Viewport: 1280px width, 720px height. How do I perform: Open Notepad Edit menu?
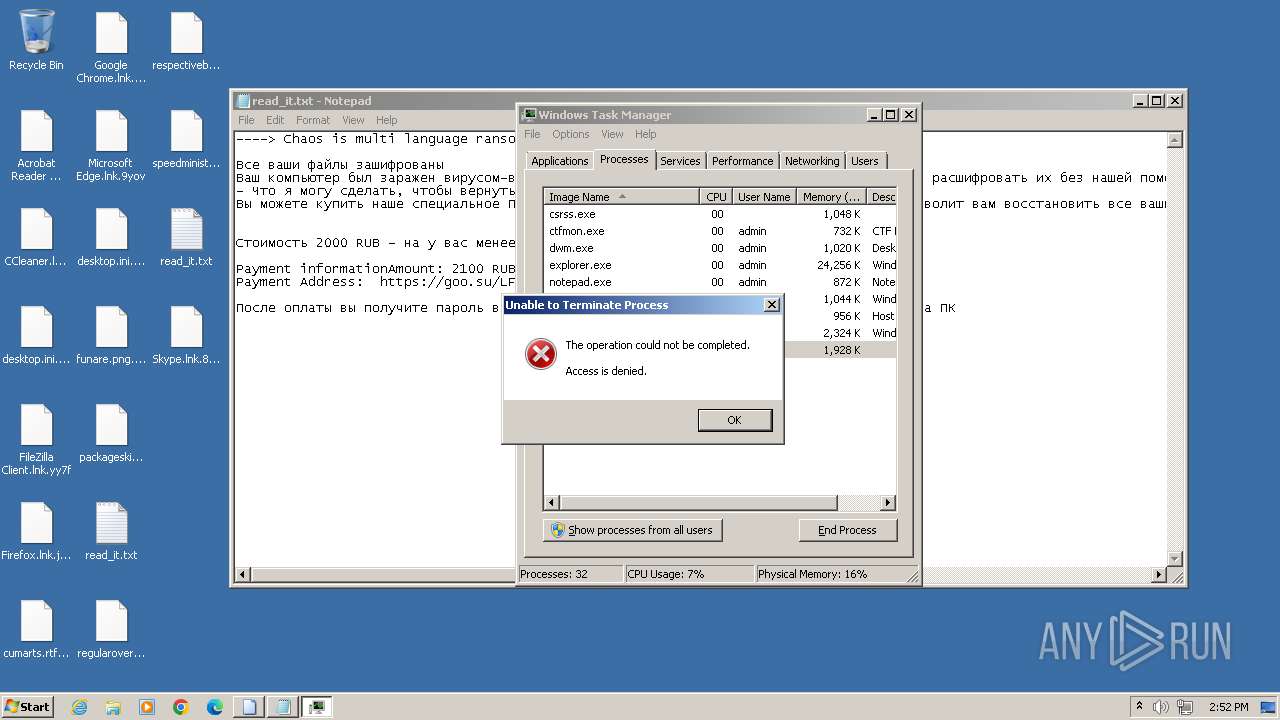[275, 120]
